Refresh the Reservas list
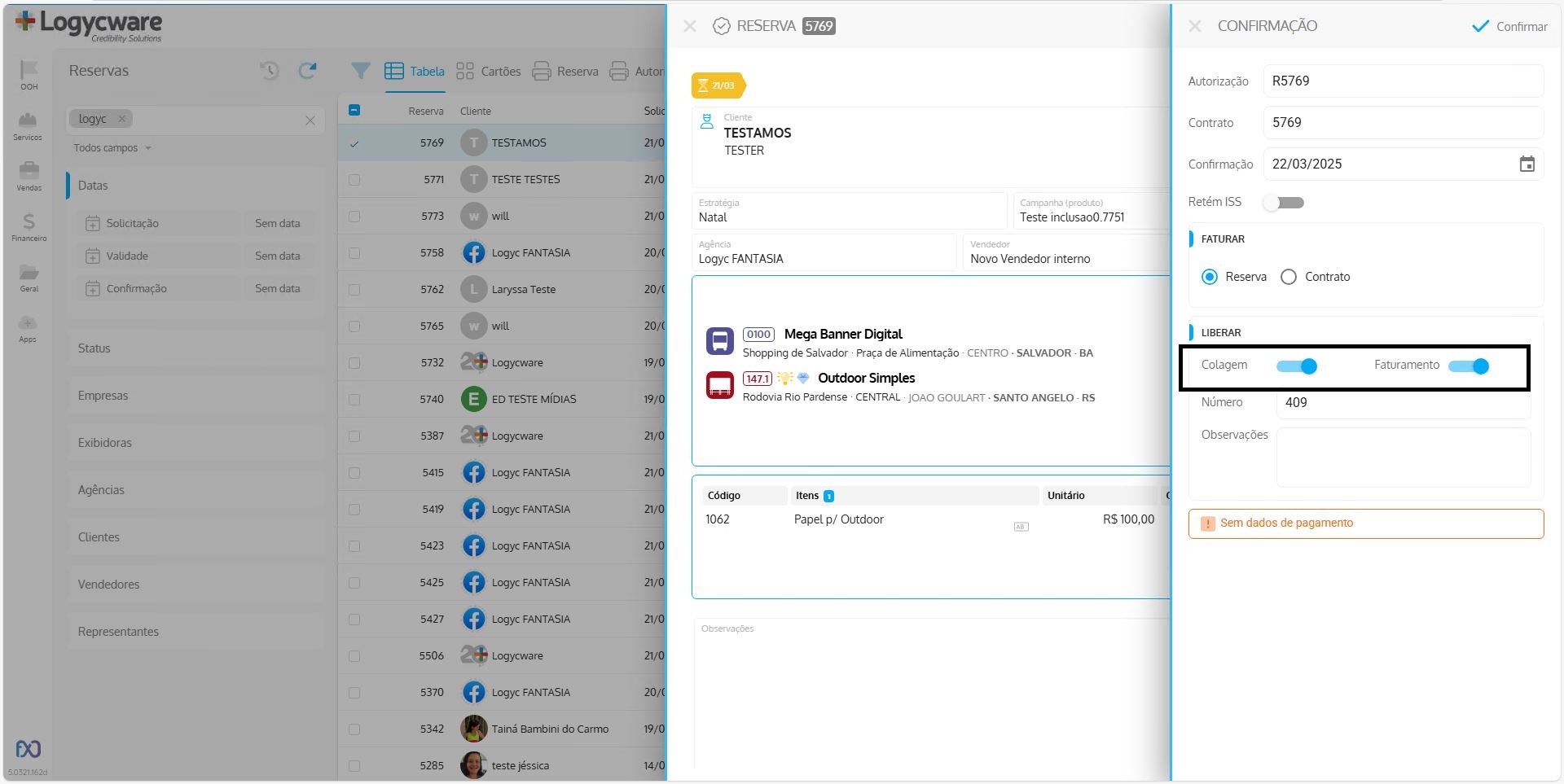Image resolution: width=1564 pixels, height=784 pixels. pyautogui.click(x=307, y=71)
